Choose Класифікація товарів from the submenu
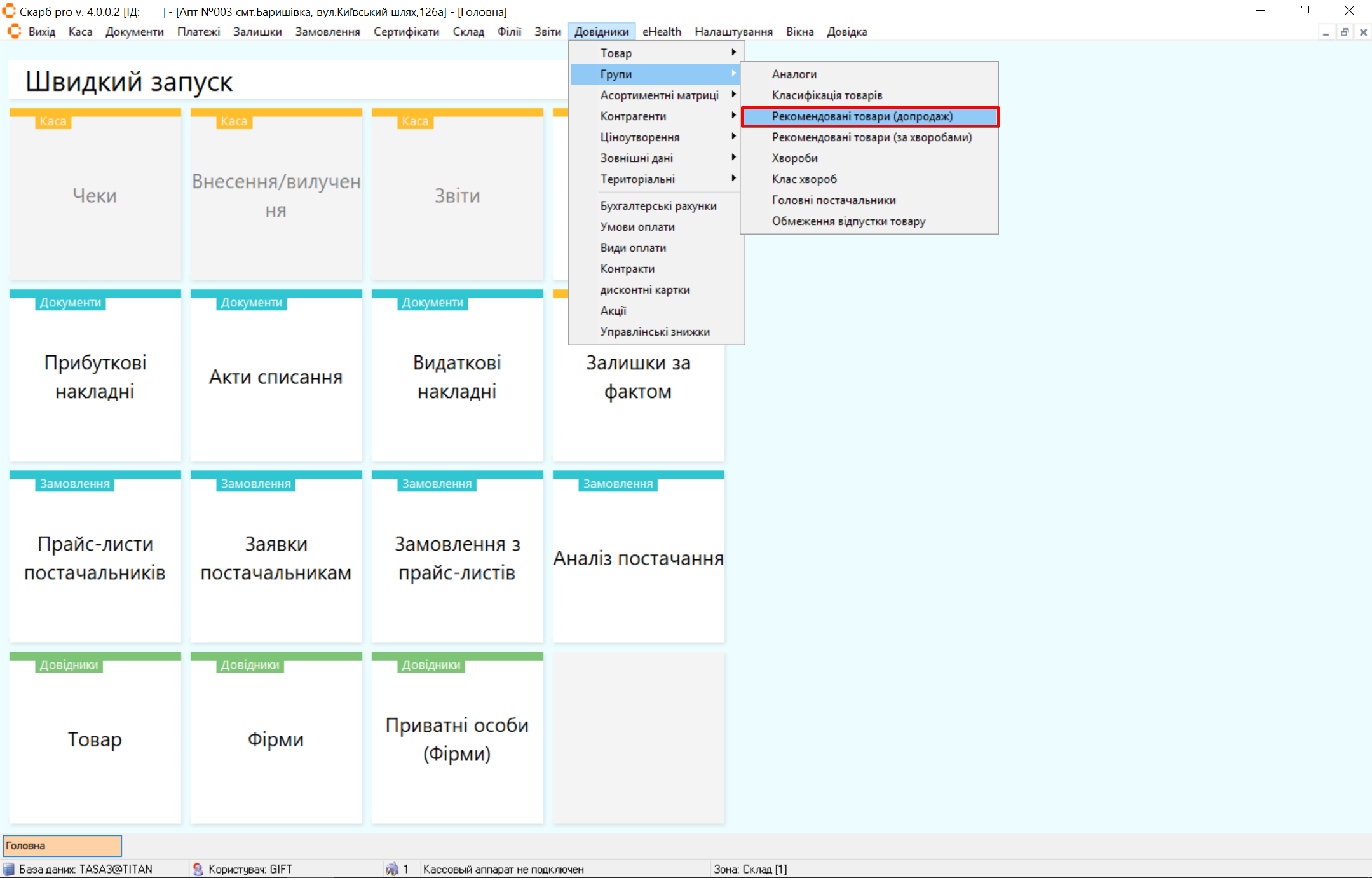The height and width of the screenshot is (878, 1372). click(x=827, y=95)
